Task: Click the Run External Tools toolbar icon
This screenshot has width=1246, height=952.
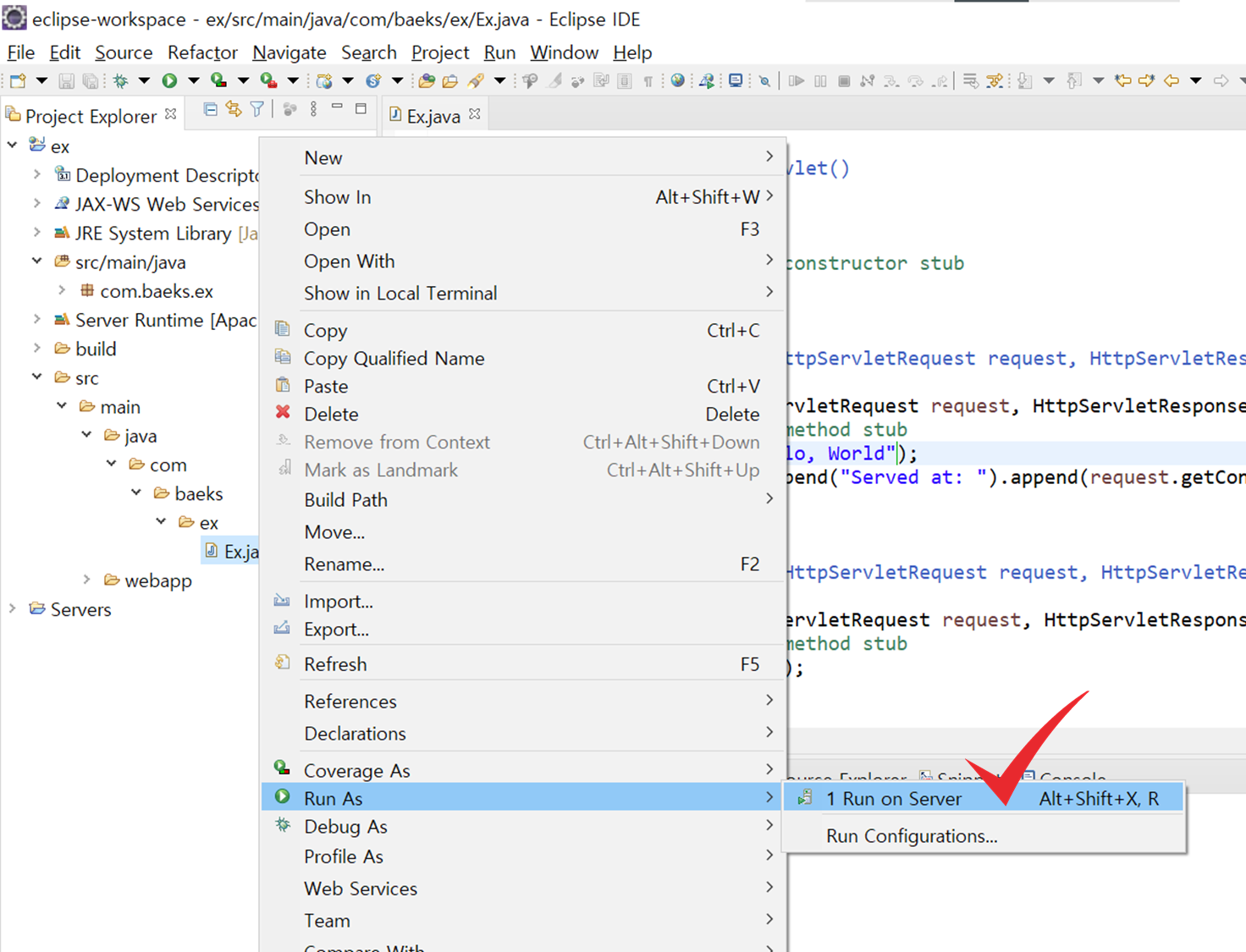Action: click(x=268, y=81)
